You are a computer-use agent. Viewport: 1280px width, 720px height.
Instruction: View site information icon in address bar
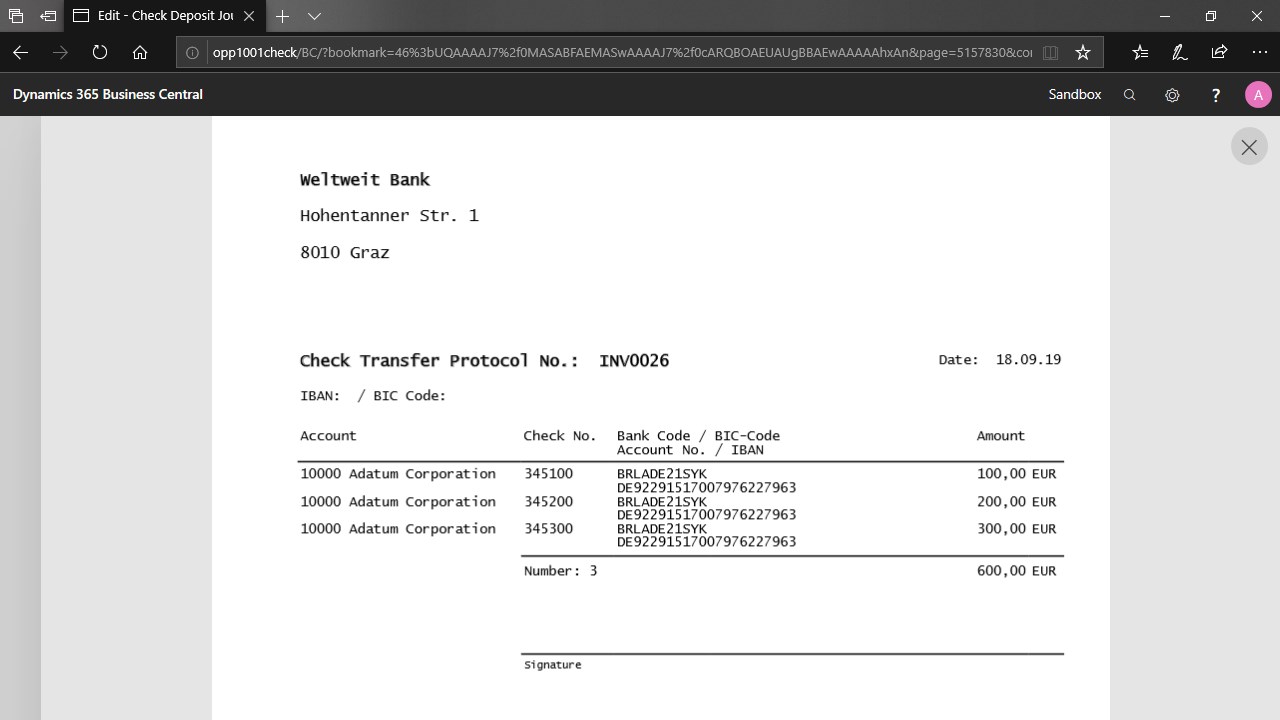192,52
